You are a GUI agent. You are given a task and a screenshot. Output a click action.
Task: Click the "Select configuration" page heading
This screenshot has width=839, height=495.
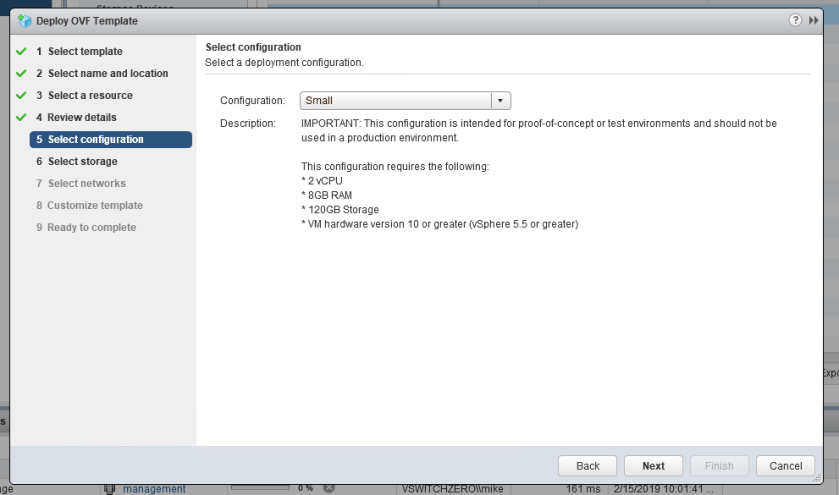point(253,47)
